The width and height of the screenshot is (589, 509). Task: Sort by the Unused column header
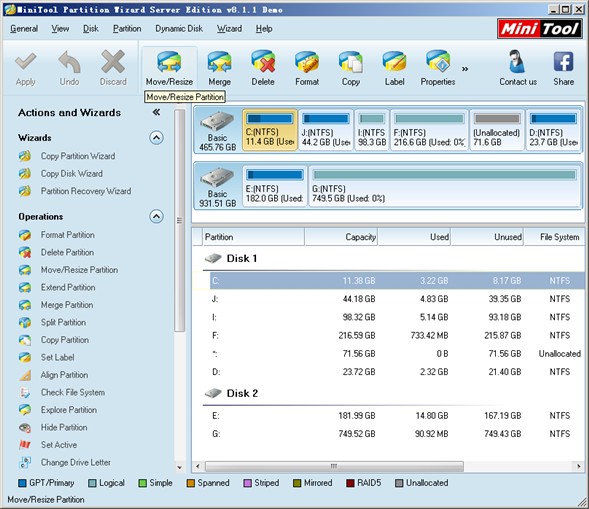tap(487, 237)
